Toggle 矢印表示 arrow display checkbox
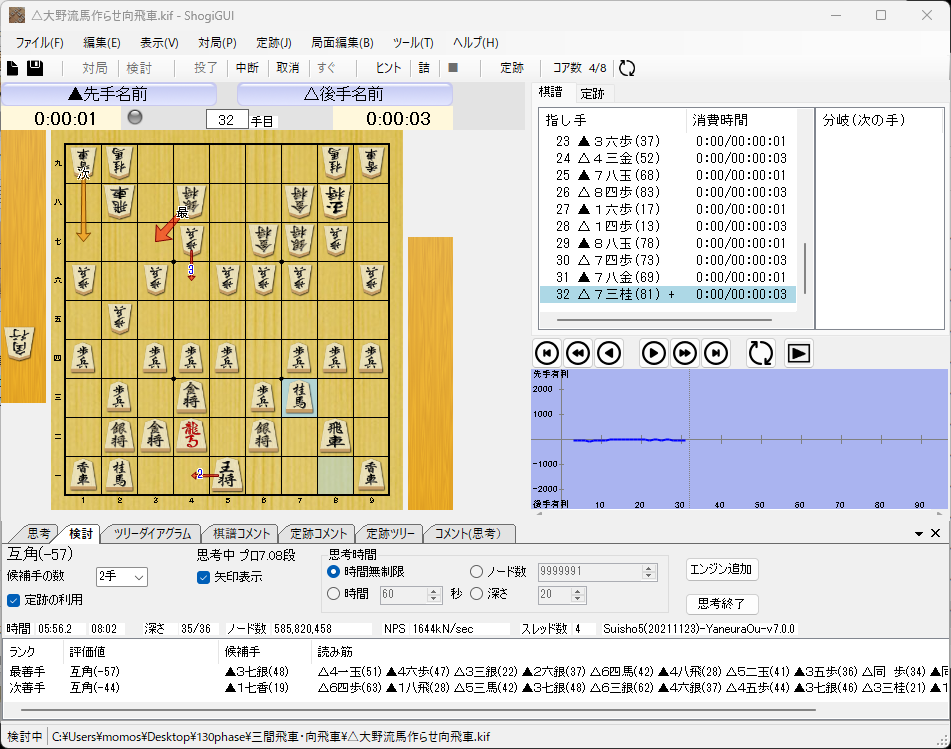This screenshot has height=749, width=951. (x=204, y=577)
